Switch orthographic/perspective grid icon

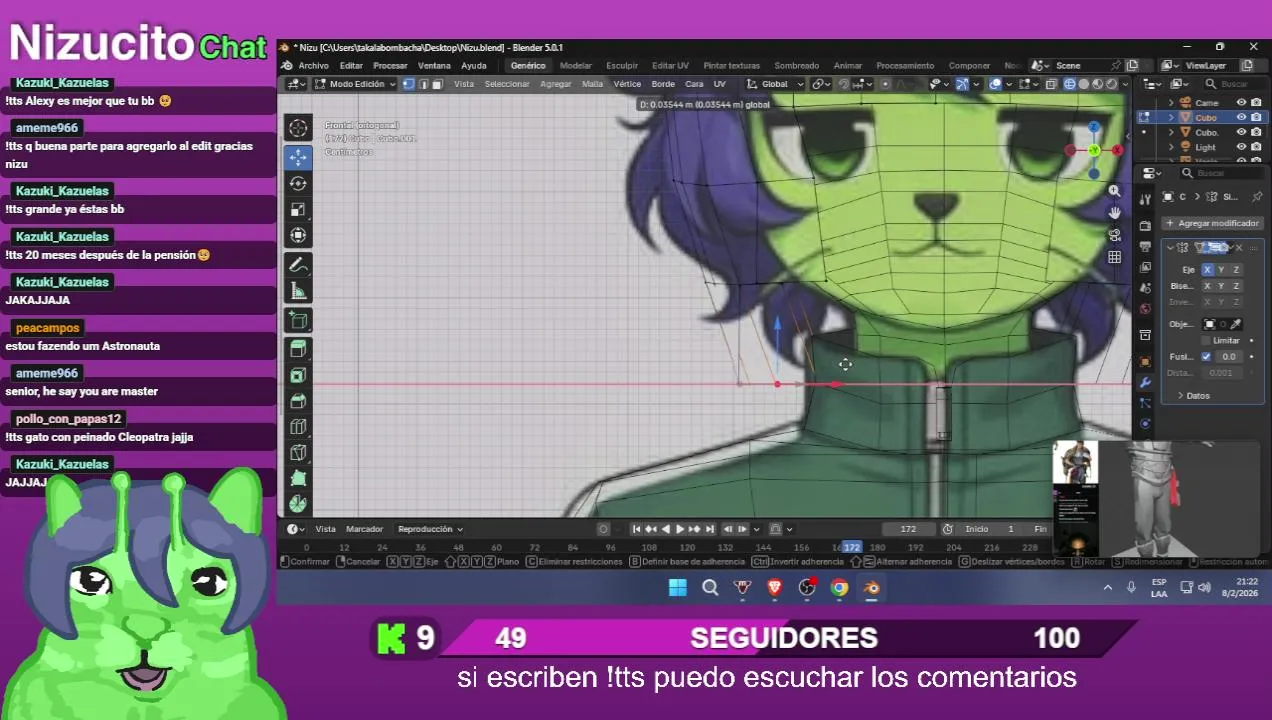(1114, 257)
